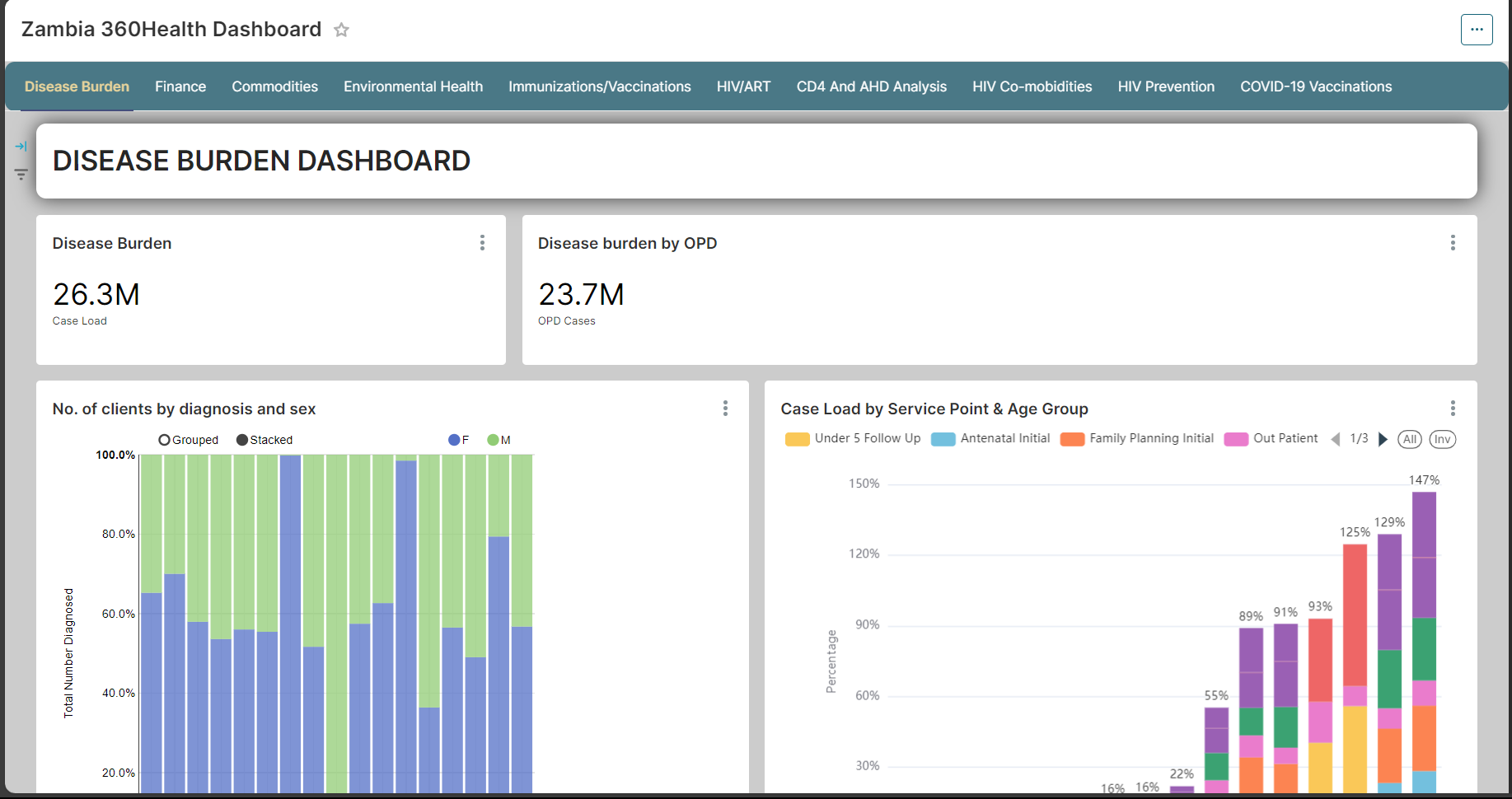
Task: Go to previous legend page arrow
Action: point(1336,439)
